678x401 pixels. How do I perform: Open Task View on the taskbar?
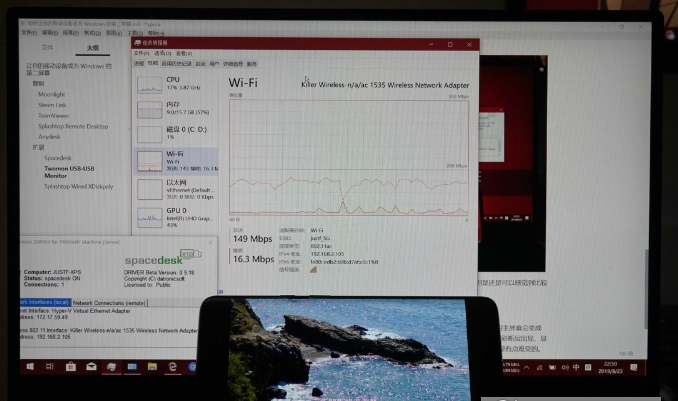click(x=50, y=366)
